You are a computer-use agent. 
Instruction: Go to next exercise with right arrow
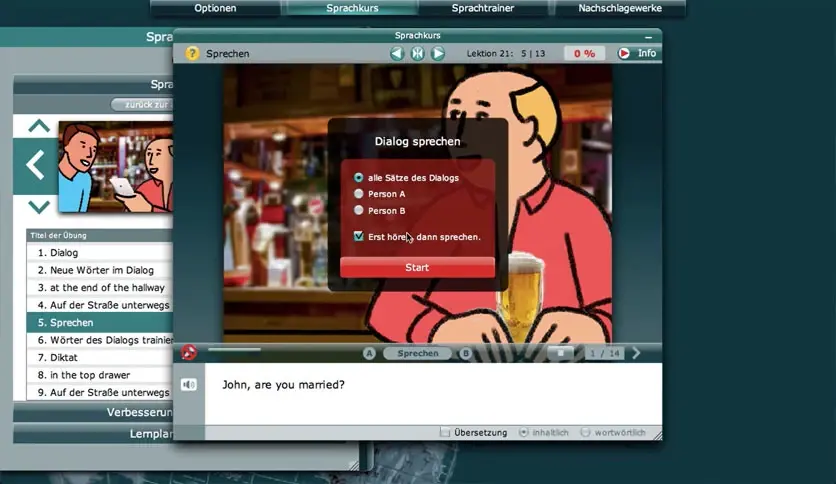click(438, 54)
